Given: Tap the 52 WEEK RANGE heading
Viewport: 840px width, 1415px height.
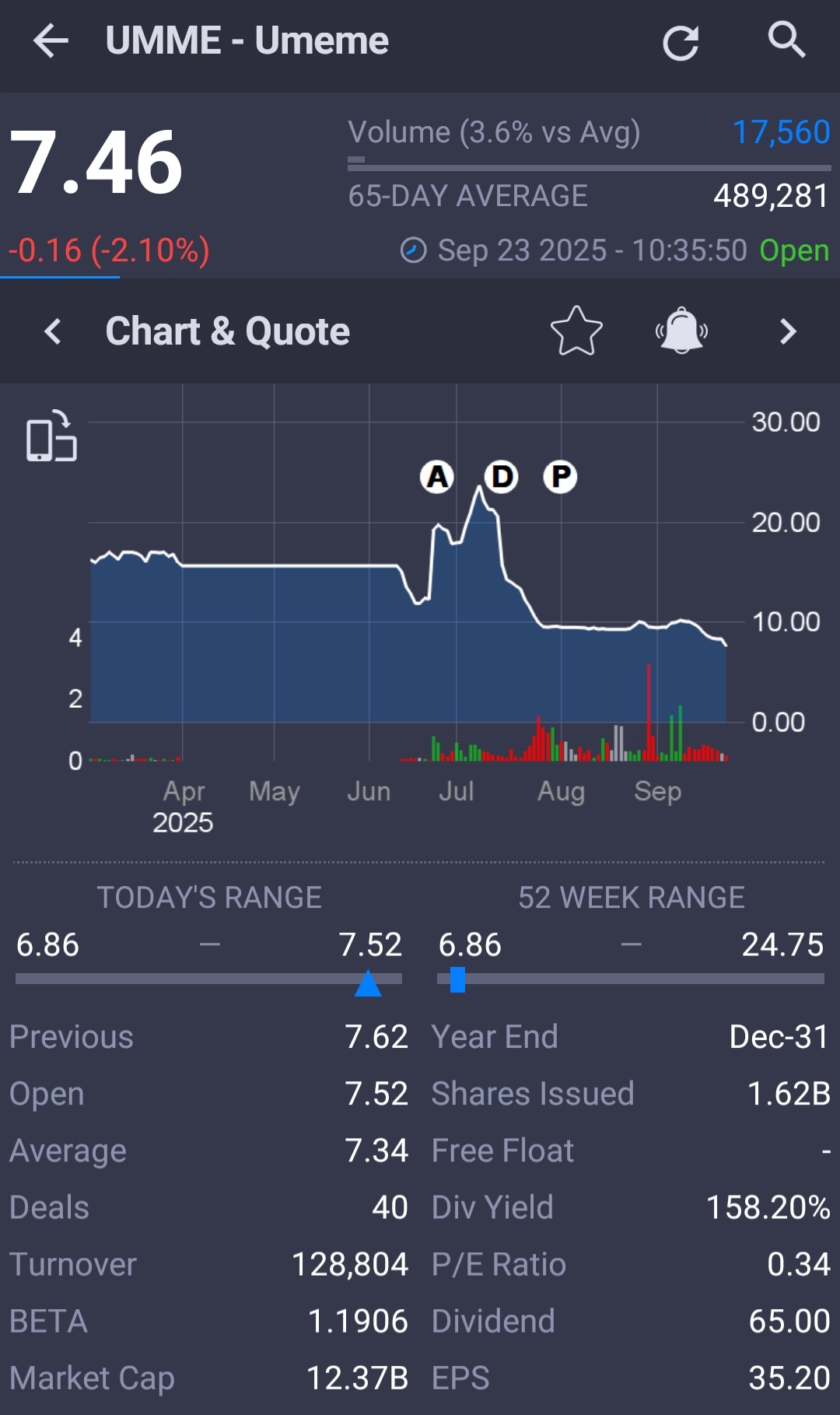Looking at the screenshot, I should coord(632,898).
